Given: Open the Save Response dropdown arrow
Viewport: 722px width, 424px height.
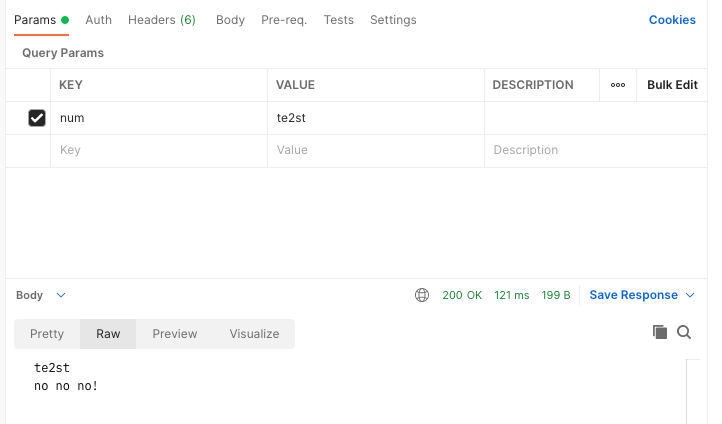Looking at the screenshot, I should click(688, 295).
